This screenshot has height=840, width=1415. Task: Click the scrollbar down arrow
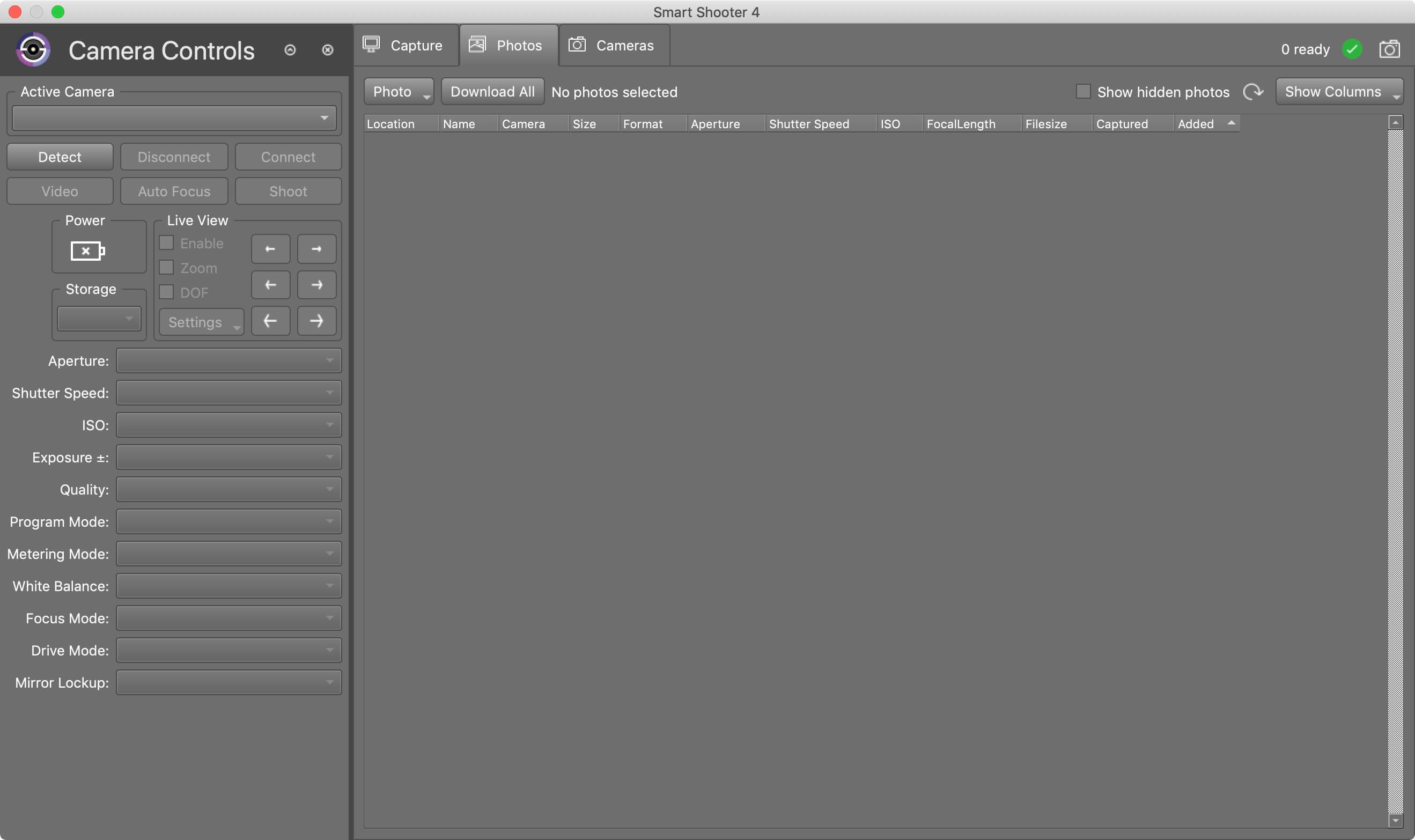click(x=1395, y=820)
